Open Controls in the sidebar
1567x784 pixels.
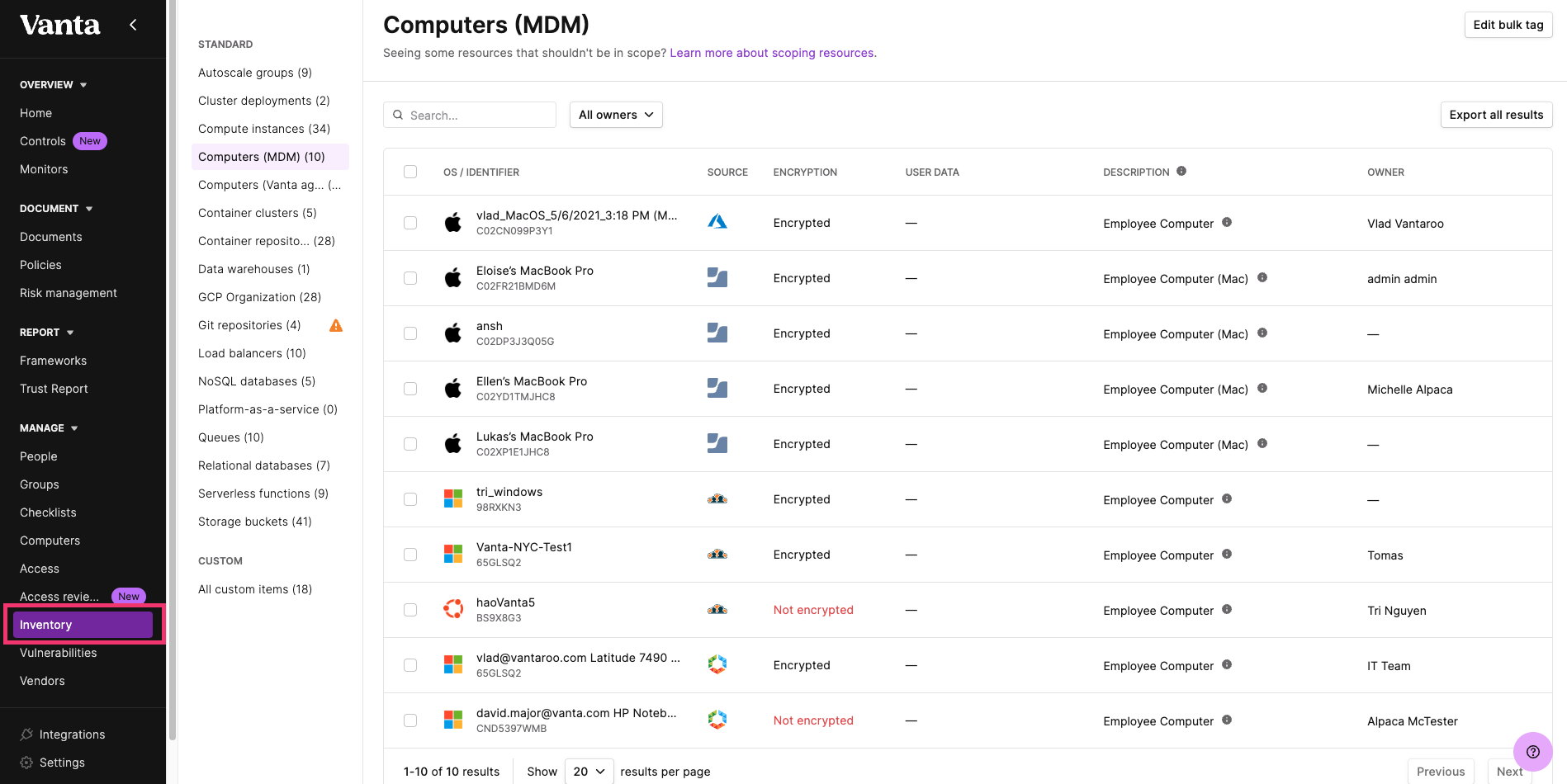point(43,141)
